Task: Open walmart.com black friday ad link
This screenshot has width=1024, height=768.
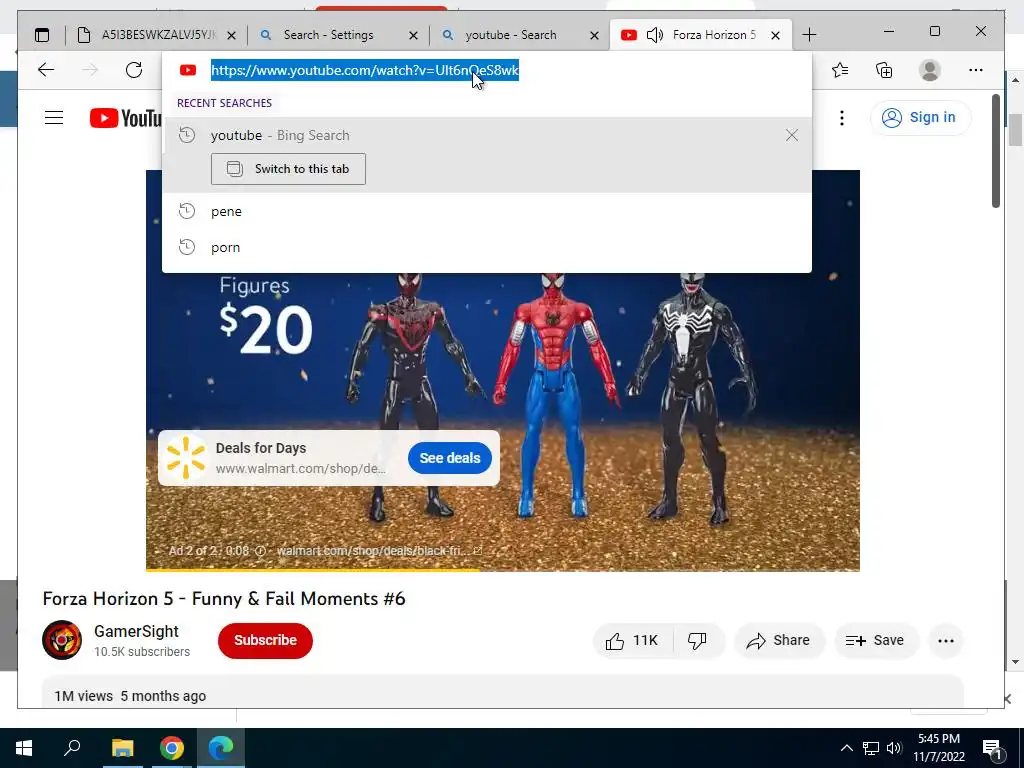Action: point(379,551)
